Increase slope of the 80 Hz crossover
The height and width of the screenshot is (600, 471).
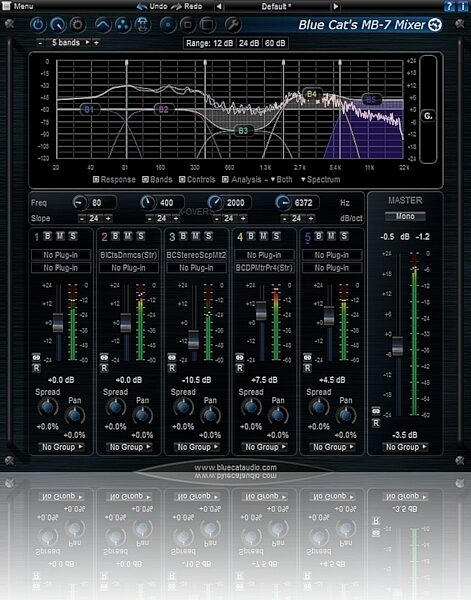pyautogui.click(x=108, y=218)
